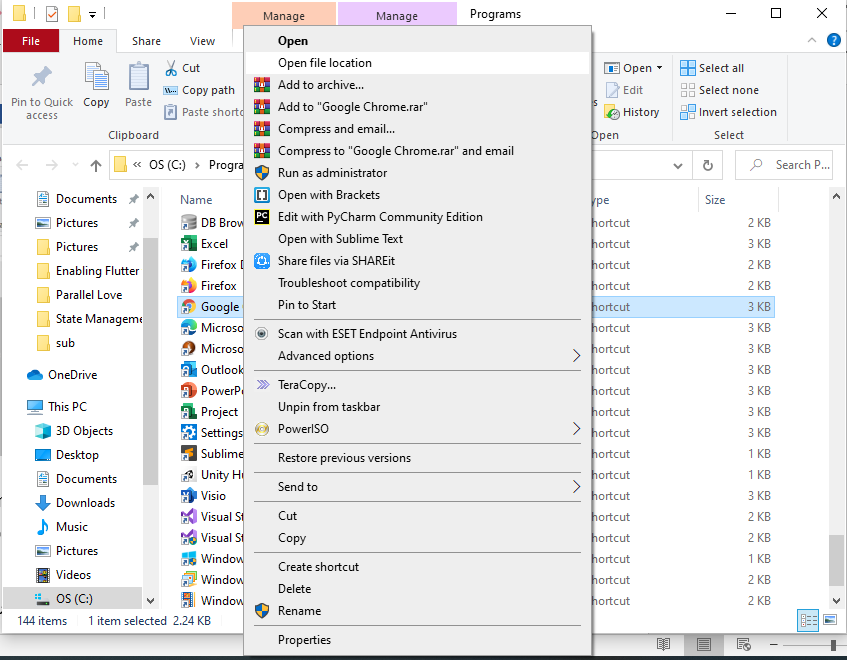This screenshot has height=660, width=847.
Task: Open the View ribbon tab
Action: pos(203,41)
